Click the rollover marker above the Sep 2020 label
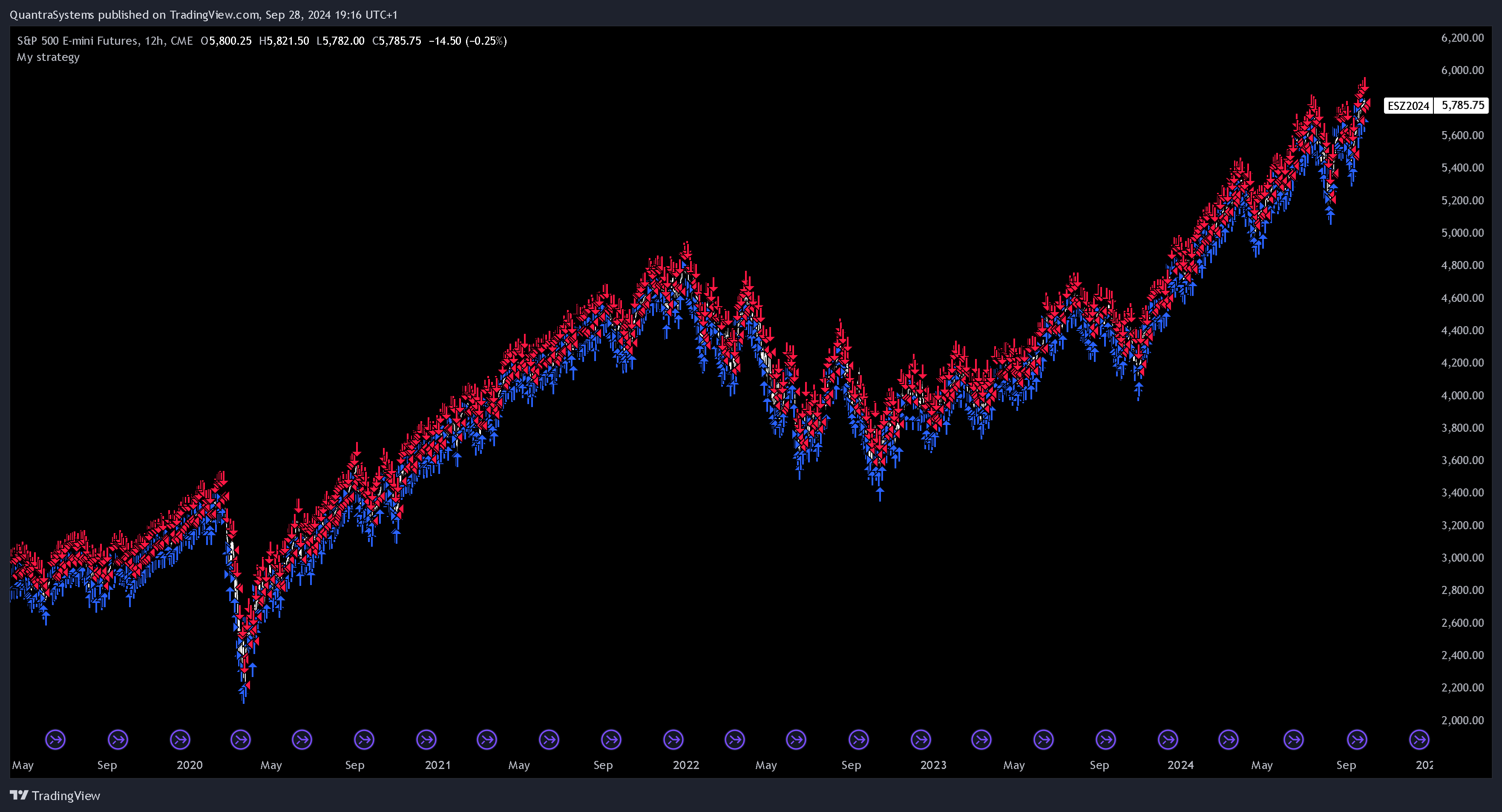The width and height of the screenshot is (1502, 812). [364, 740]
